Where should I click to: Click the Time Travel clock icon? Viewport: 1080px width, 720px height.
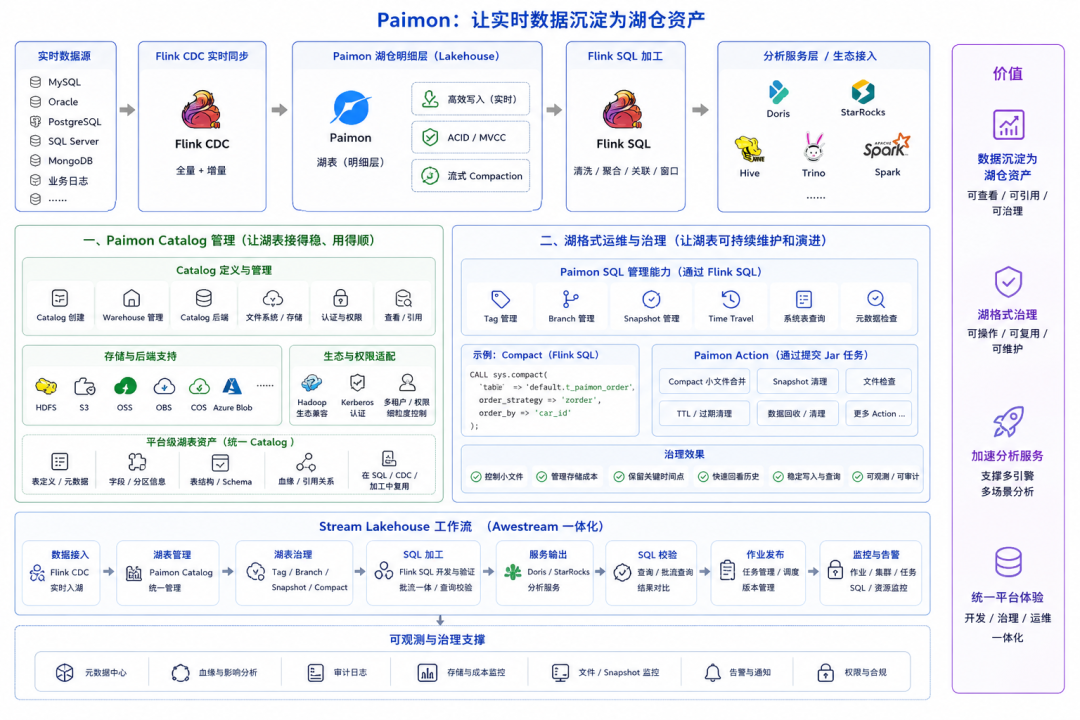pos(731,299)
